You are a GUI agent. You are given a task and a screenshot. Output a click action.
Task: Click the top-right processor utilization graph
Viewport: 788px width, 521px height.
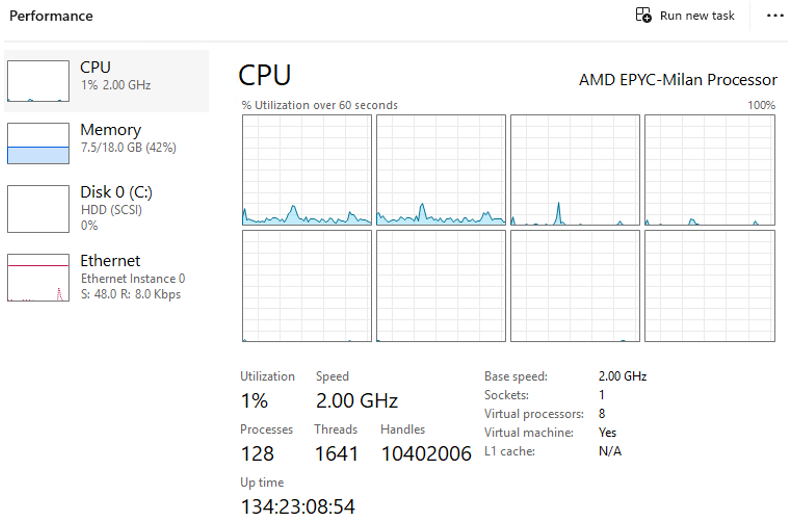pos(709,170)
